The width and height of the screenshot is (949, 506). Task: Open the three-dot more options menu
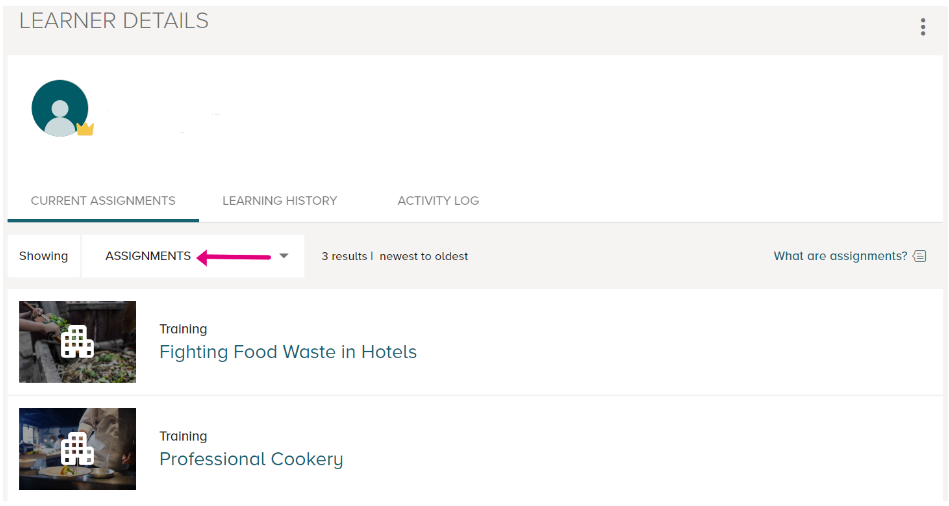922,27
